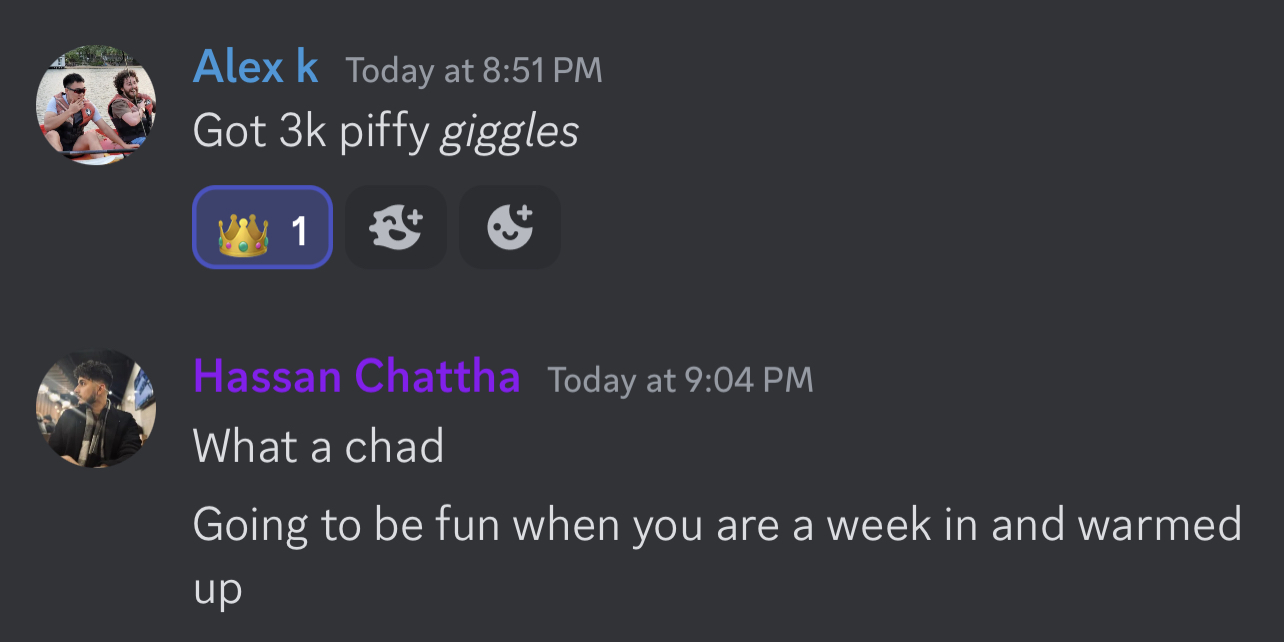
Task: Click the reaction count number 1
Action: [x=298, y=231]
